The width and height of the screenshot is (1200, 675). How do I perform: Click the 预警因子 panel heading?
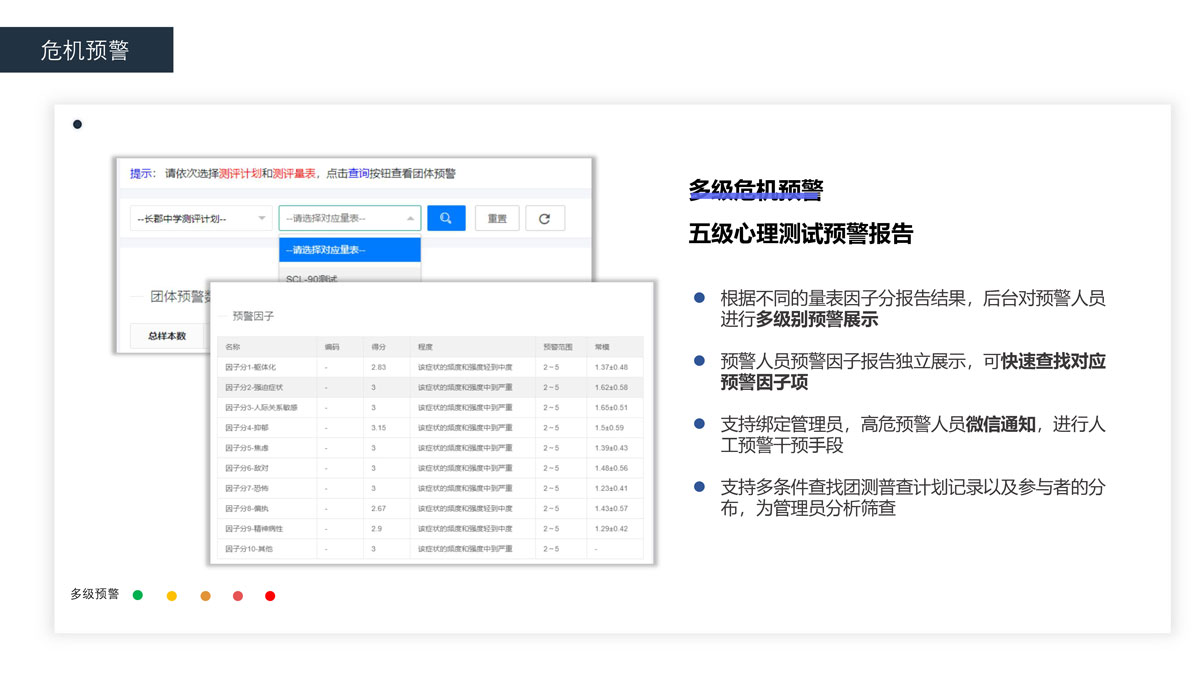[x=253, y=316]
